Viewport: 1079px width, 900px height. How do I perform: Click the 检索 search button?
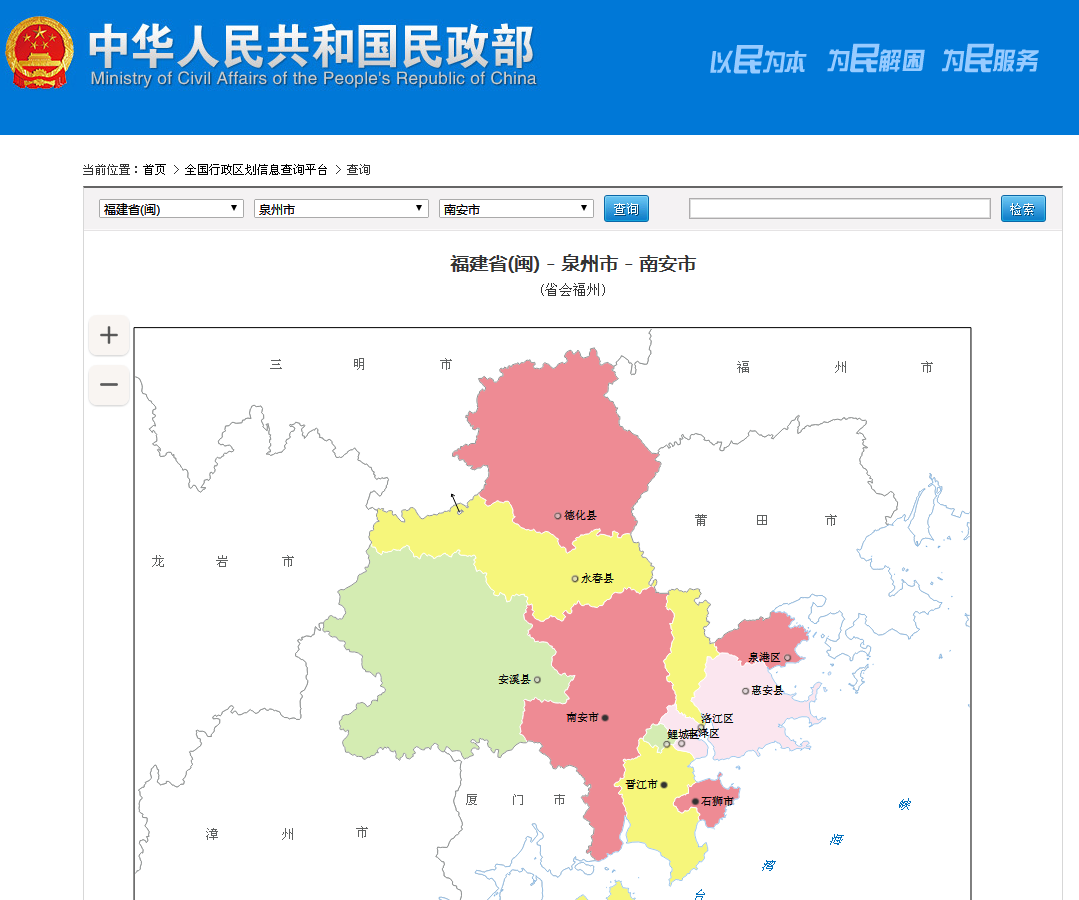(x=1022, y=208)
